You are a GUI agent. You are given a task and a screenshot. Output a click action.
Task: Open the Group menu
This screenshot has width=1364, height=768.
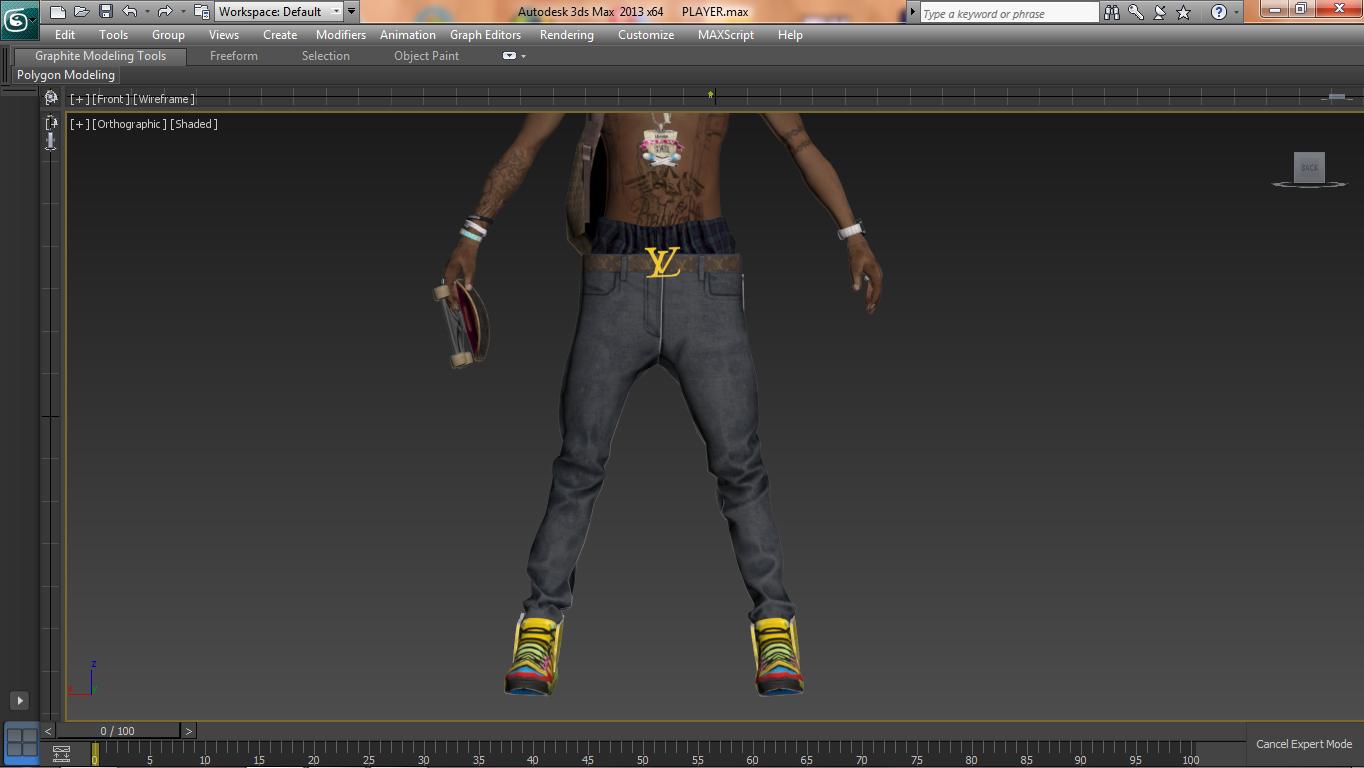pos(168,35)
